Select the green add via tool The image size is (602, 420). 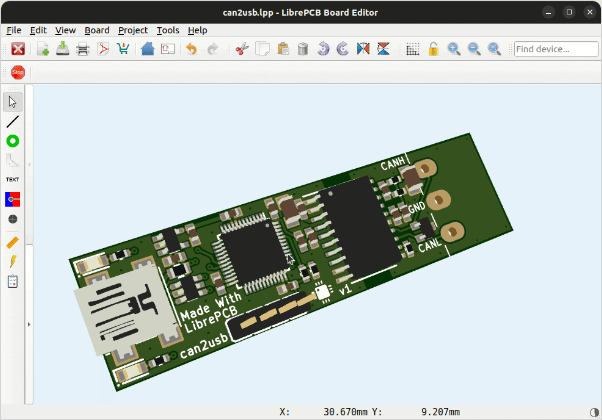[x=13, y=141]
